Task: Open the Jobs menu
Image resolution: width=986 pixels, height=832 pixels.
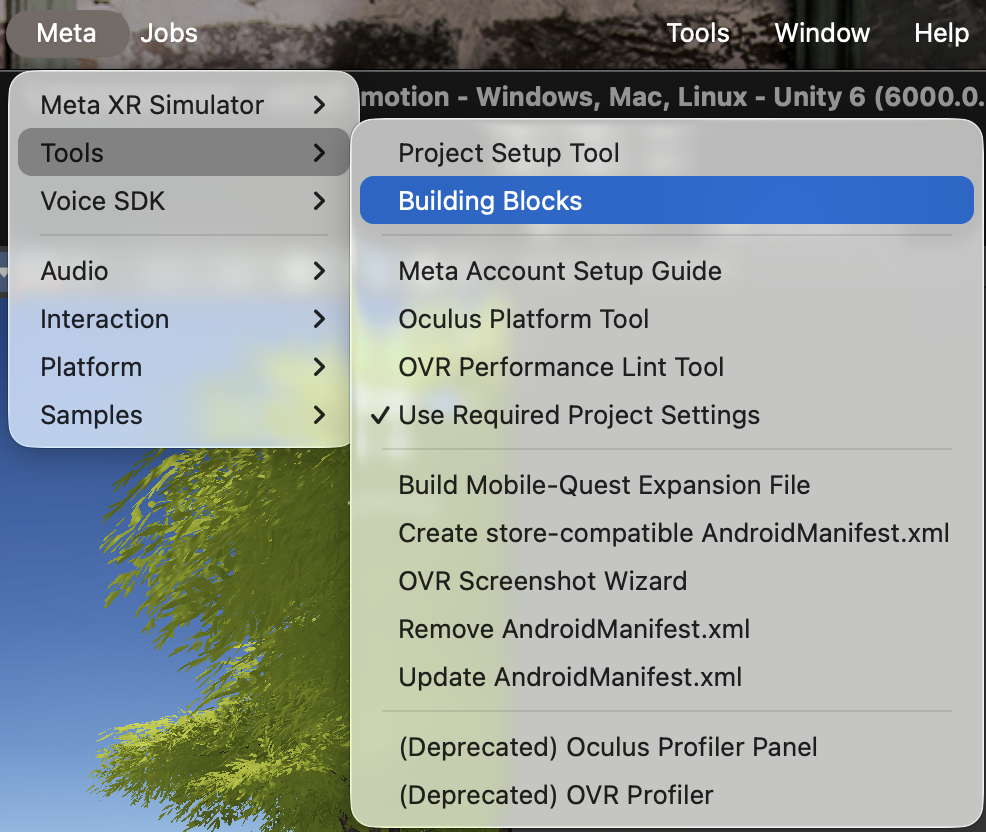Action: [x=169, y=33]
